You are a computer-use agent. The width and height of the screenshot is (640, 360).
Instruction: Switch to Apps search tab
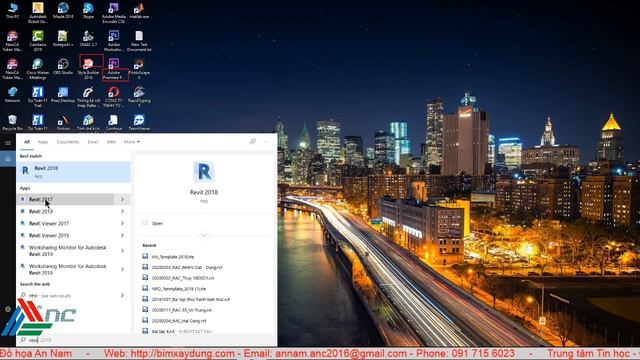click(43, 142)
